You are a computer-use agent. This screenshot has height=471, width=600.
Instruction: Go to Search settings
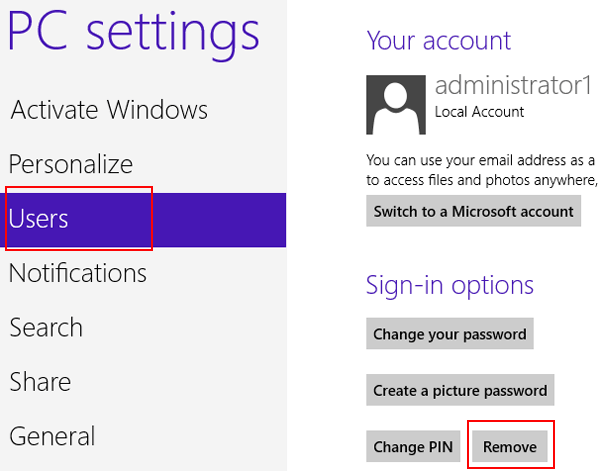pos(46,327)
